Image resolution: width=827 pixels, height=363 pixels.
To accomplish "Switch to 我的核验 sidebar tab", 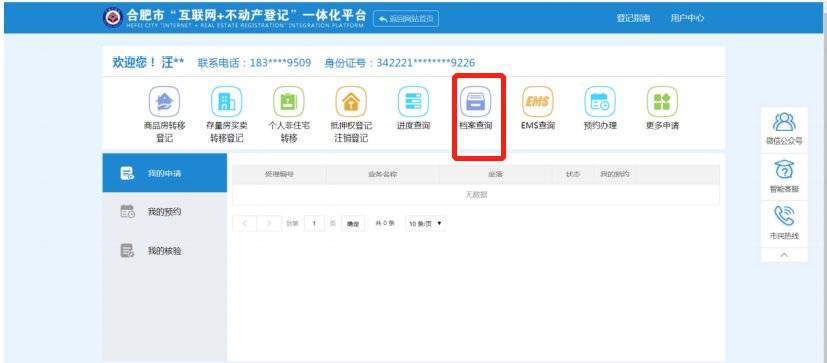I will coord(165,251).
